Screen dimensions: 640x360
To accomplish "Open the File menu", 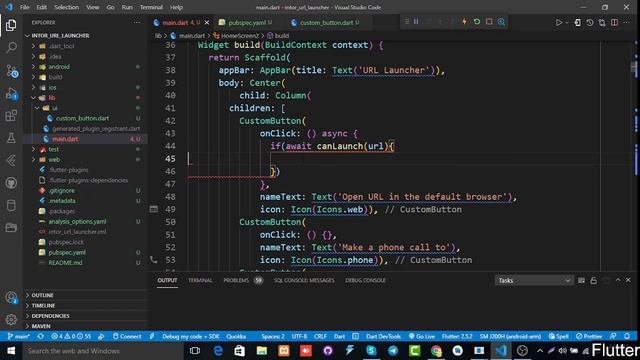I will (24, 7).
